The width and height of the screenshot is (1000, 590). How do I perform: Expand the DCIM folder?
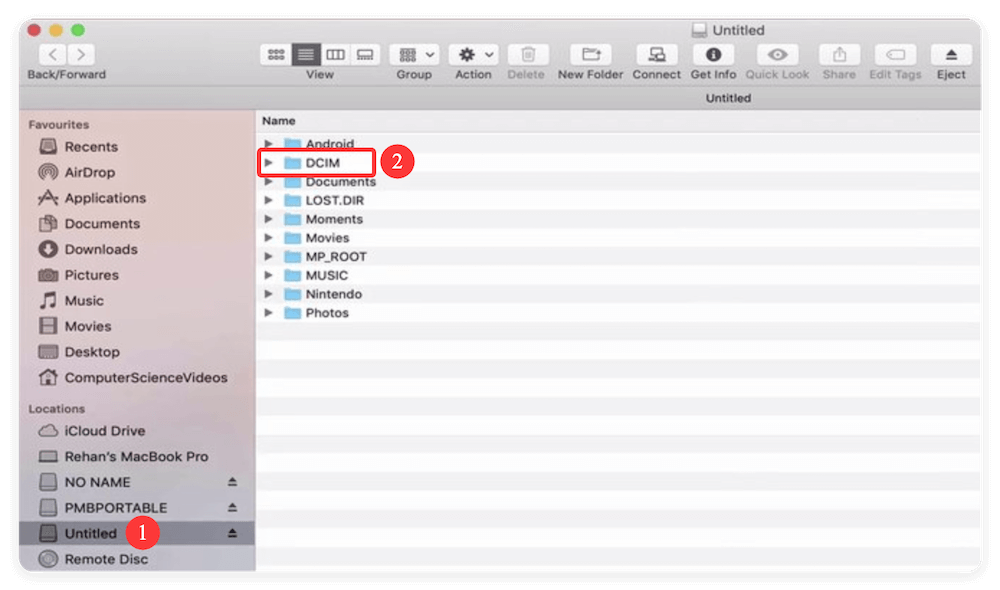(x=268, y=162)
